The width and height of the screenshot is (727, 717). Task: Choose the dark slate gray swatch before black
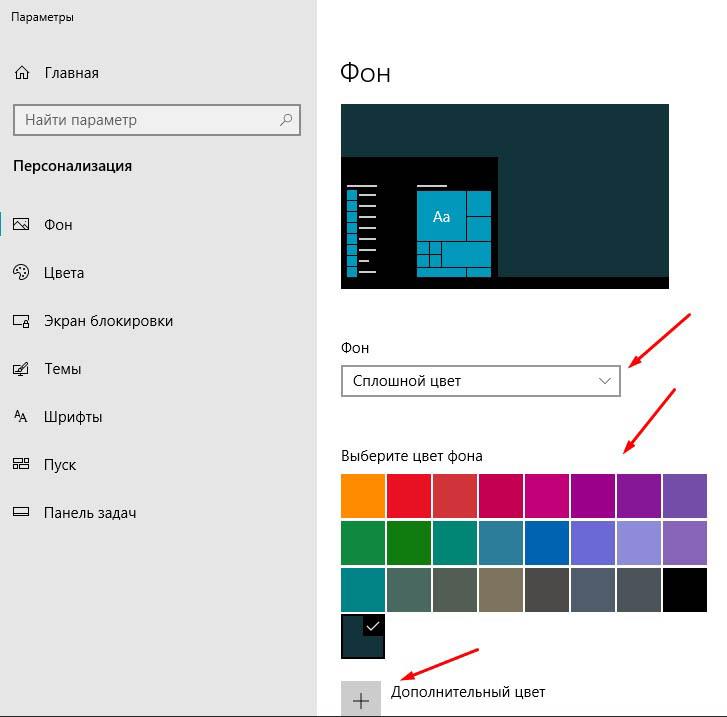pos(638,590)
